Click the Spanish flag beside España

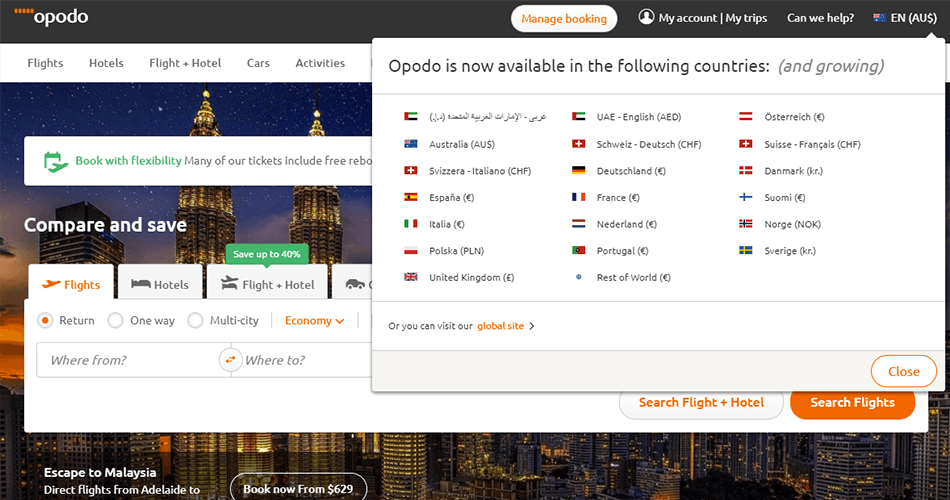(x=411, y=197)
